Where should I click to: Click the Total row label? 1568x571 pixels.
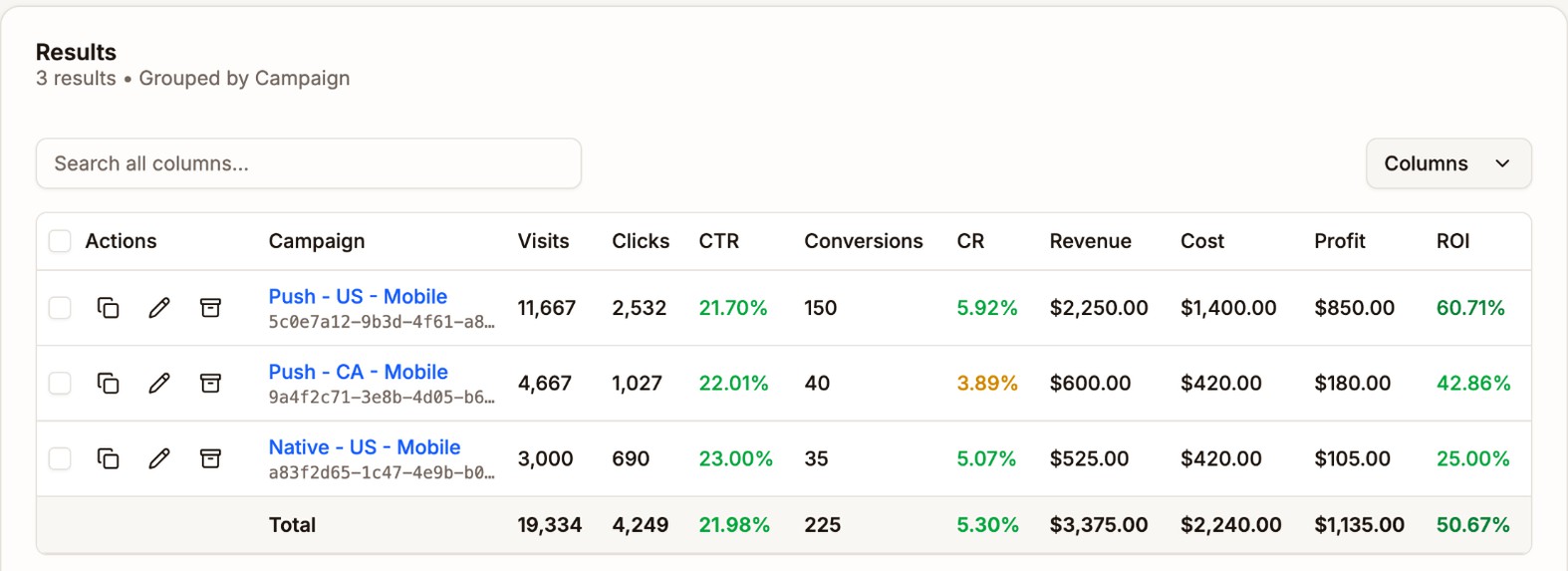click(x=292, y=525)
